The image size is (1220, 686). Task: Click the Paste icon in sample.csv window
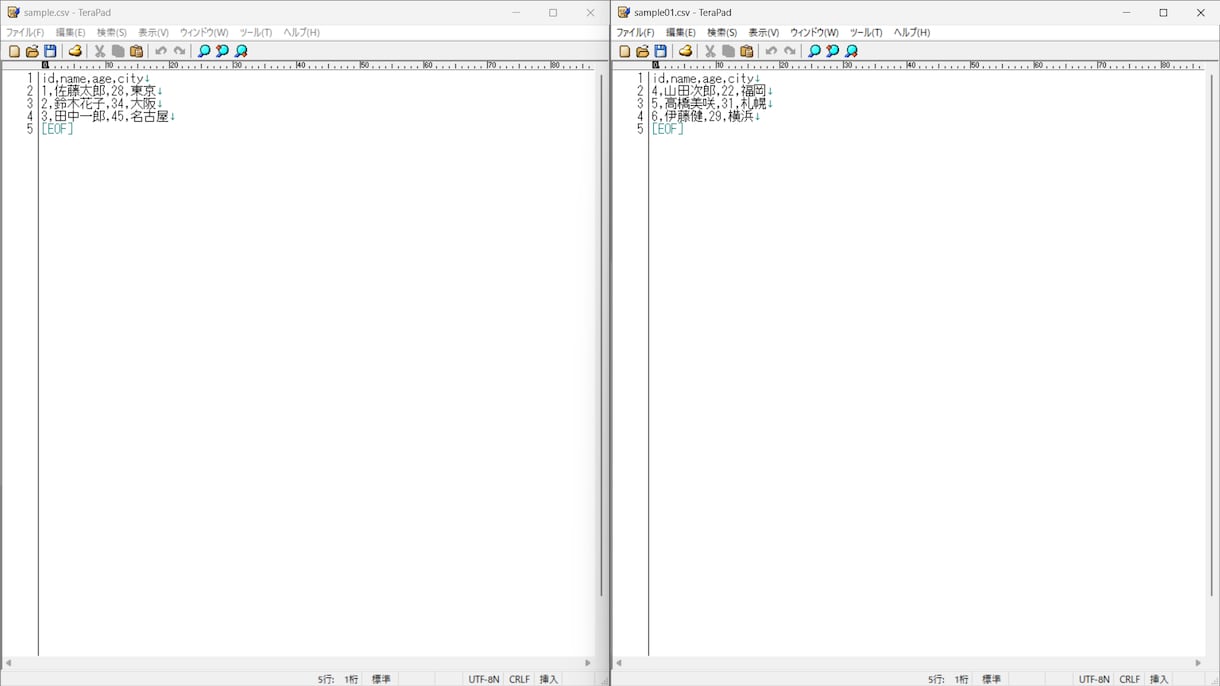(x=137, y=51)
